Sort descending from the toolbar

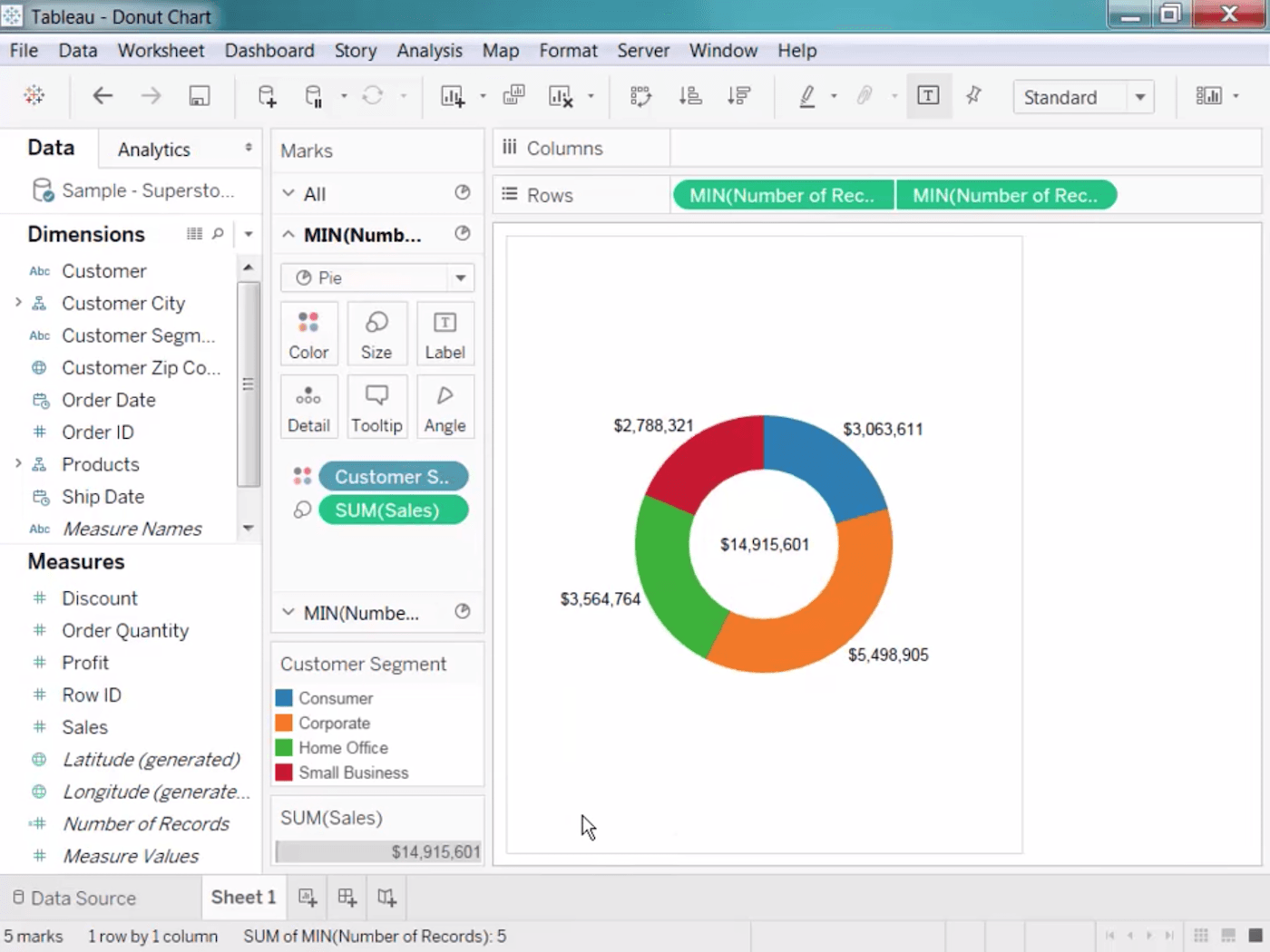(739, 95)
